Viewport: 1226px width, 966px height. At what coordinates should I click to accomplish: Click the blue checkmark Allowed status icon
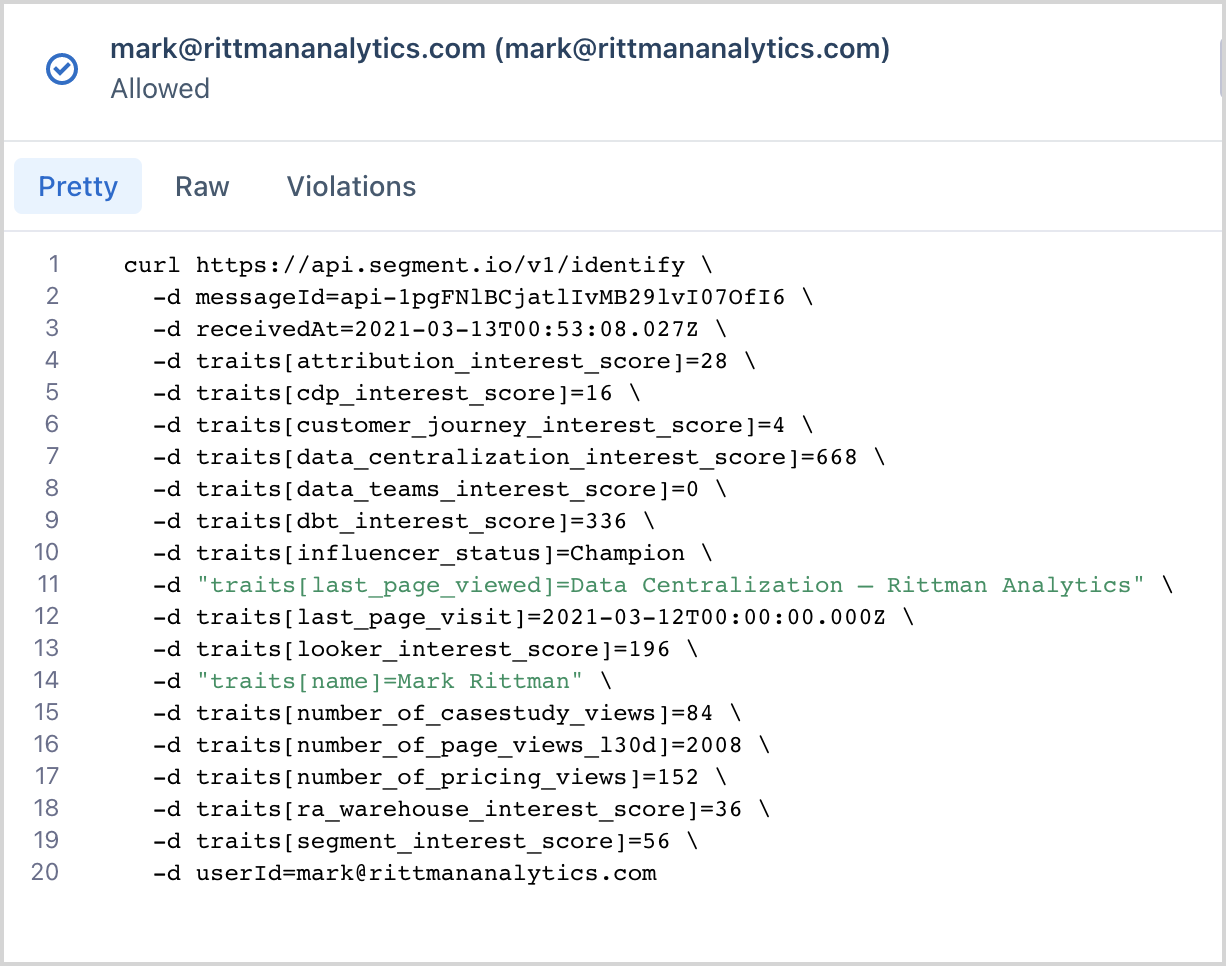63,69
